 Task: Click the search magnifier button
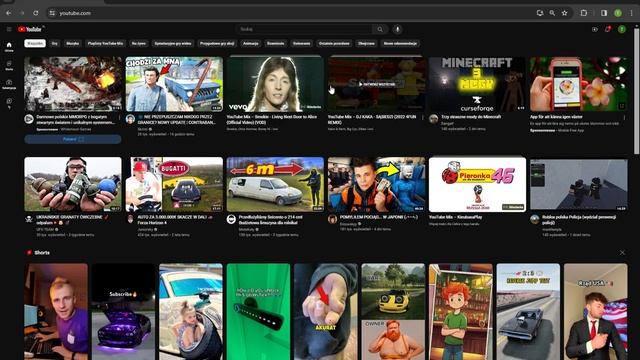tap(380, 29)
